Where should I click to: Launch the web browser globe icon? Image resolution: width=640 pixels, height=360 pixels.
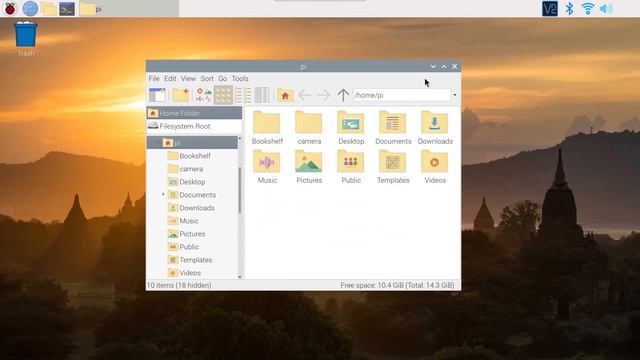point(30,8)
